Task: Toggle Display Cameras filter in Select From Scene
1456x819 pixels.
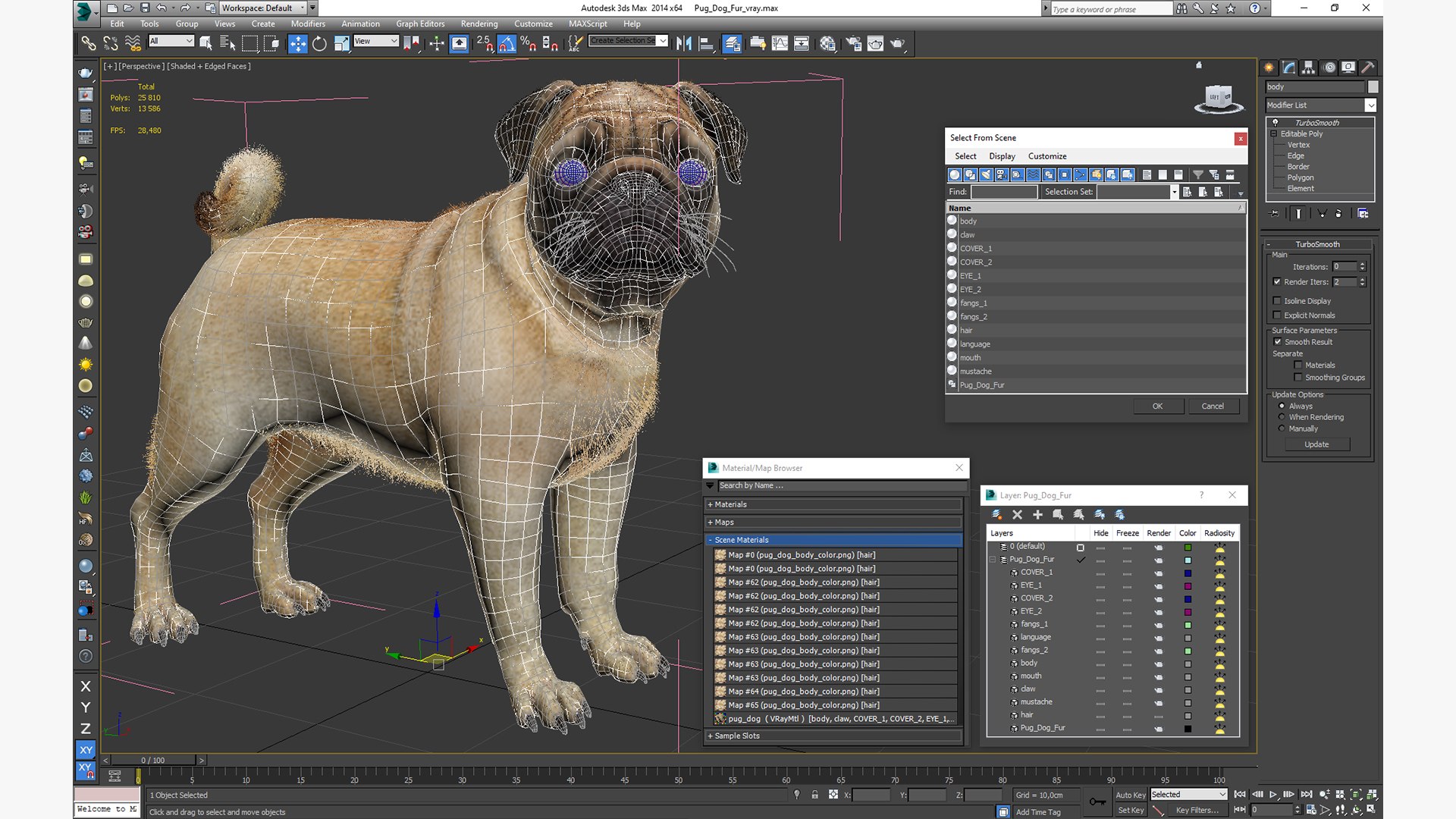Action: 1001,174
